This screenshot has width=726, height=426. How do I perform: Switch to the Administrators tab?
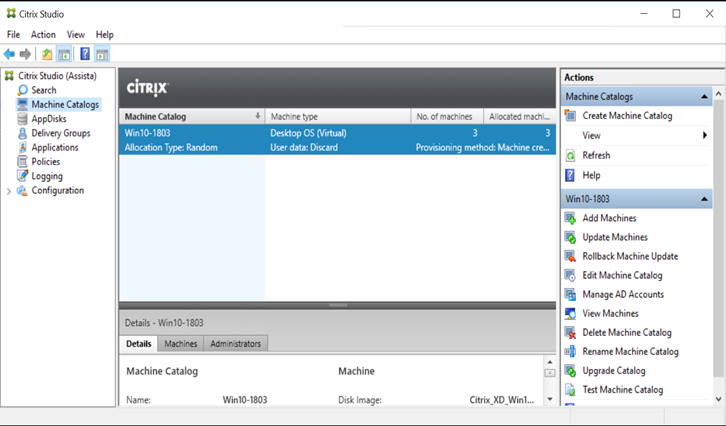(x=236, y=344)
